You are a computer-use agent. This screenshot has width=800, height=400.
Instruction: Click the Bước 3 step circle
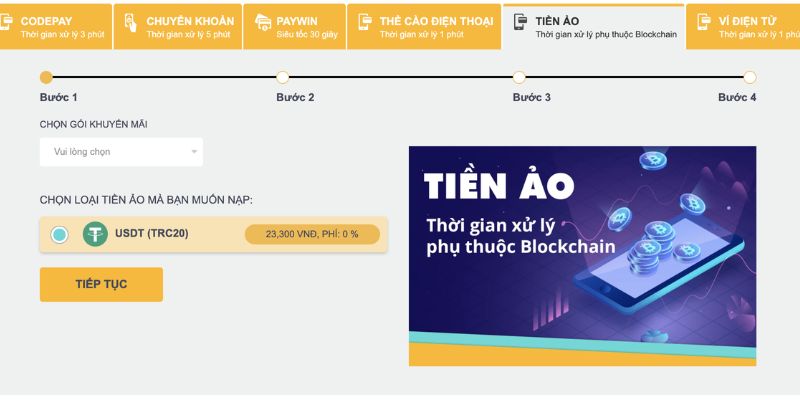click(x=519, y=77)
